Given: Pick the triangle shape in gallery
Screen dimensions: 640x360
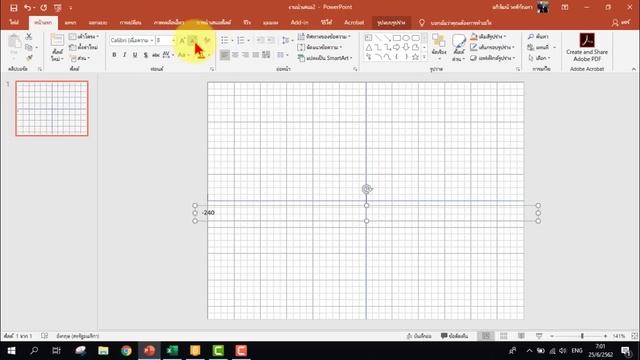Looking at the screenshot, I should pos(368,48).
